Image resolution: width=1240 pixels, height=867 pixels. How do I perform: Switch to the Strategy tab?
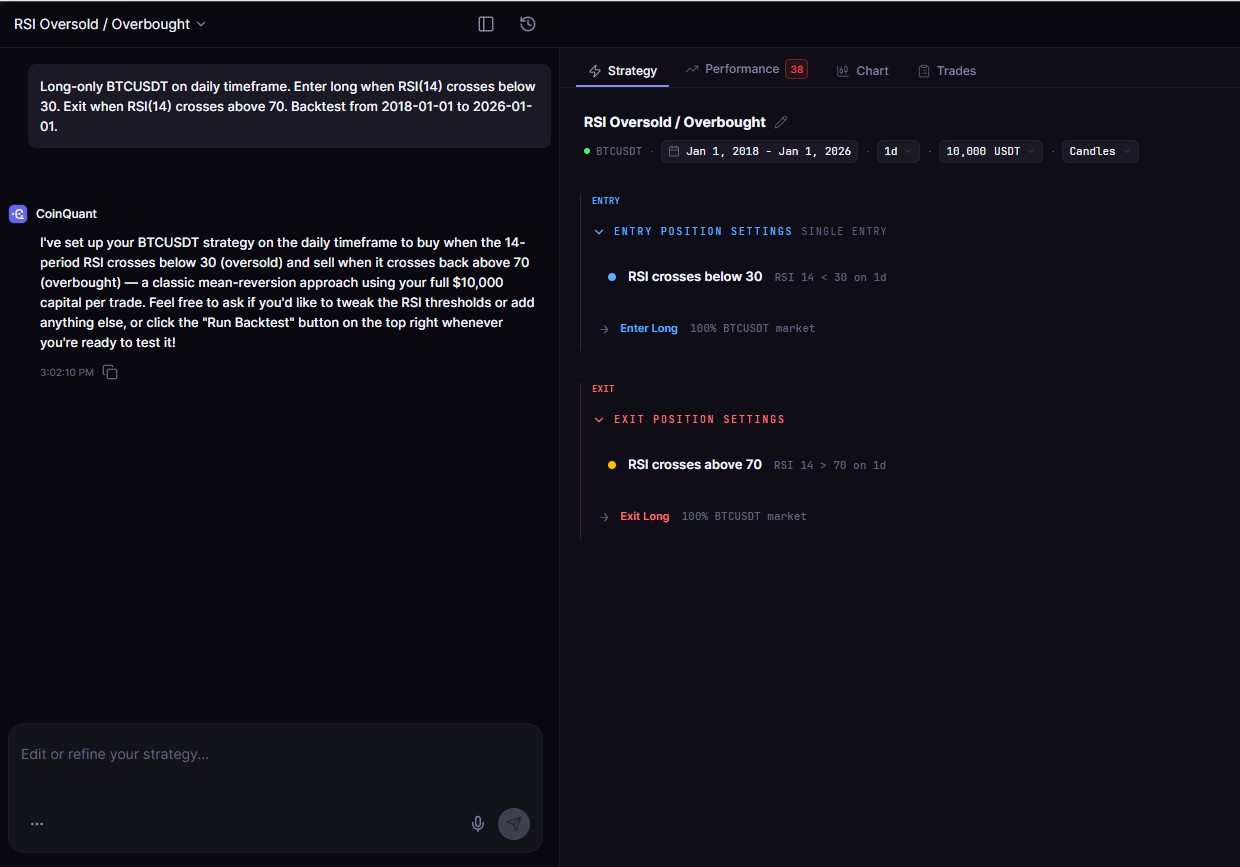[623, 71]
